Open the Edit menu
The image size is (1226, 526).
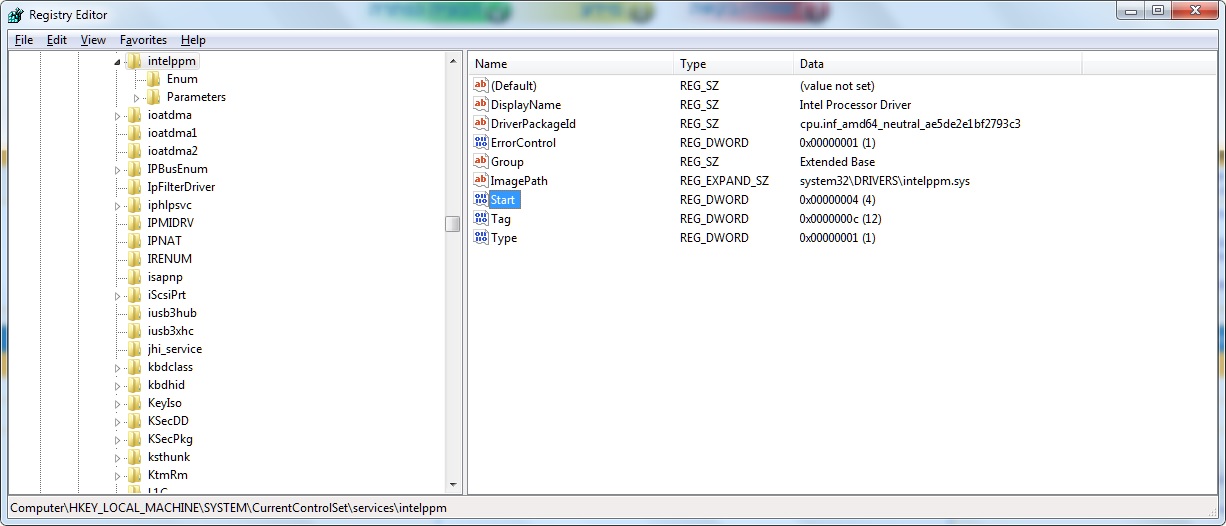click(x=57, y=40)
